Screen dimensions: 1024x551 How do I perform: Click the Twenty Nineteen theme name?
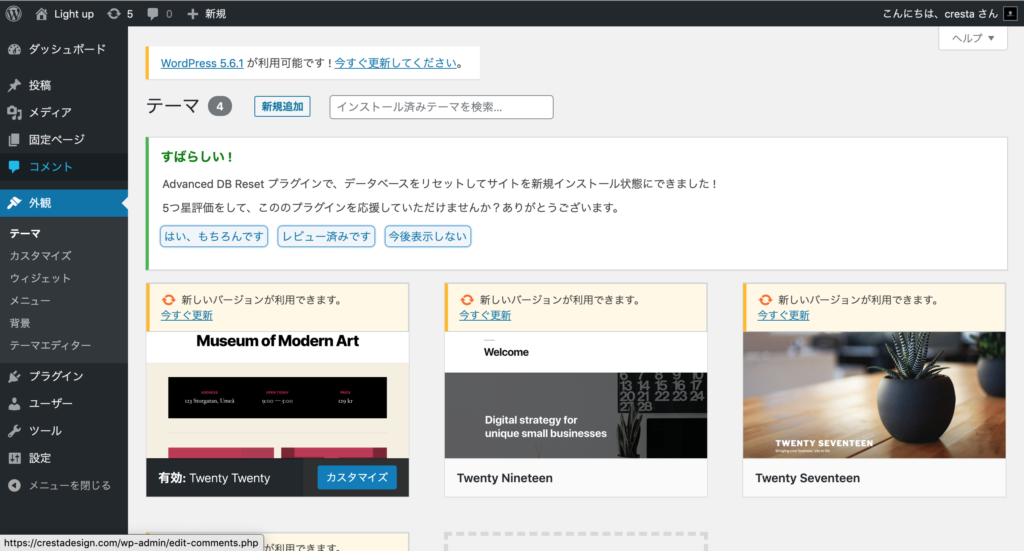(x=505, y=478)
